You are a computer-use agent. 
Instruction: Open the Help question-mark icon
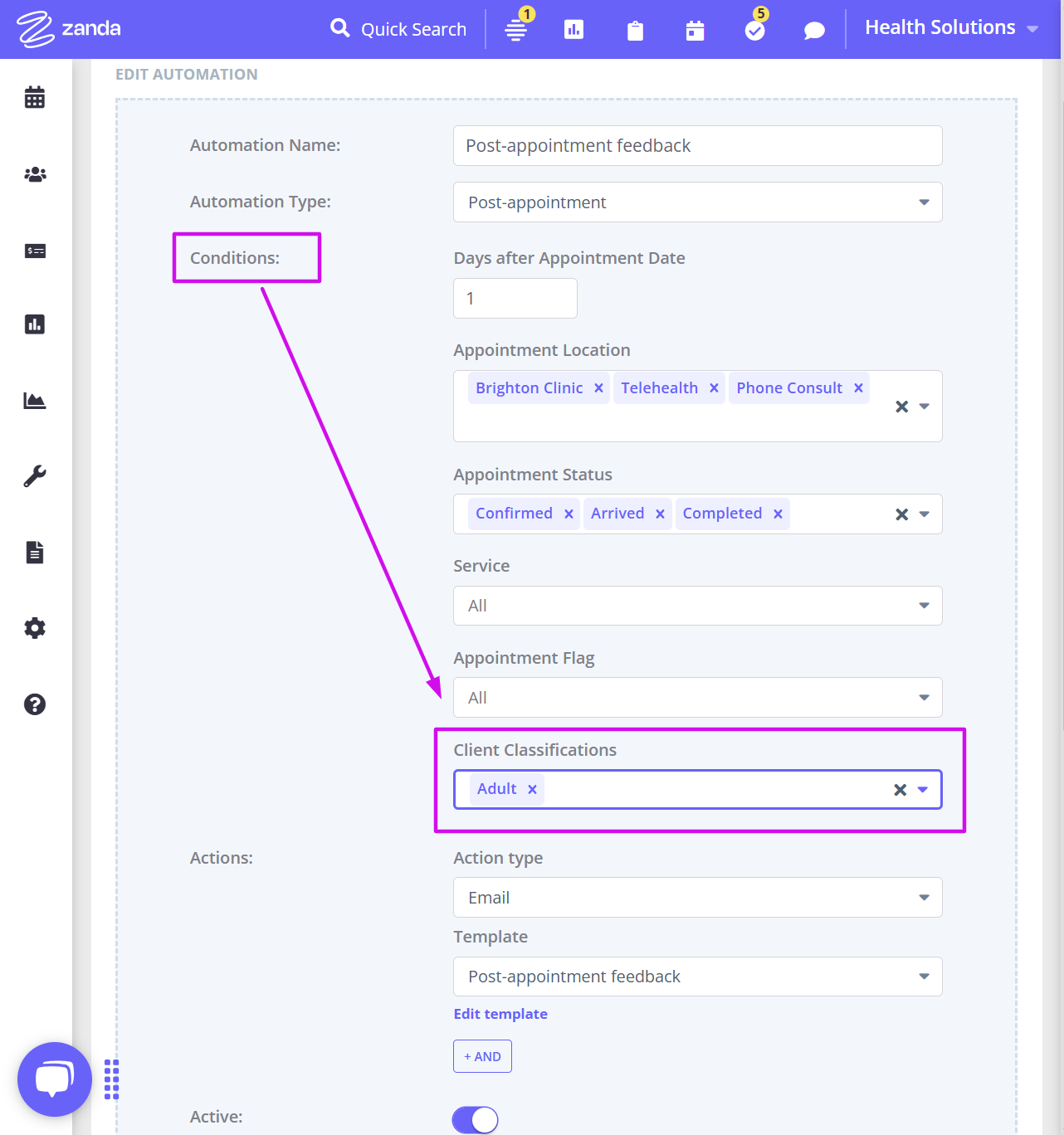click(34, 704)
